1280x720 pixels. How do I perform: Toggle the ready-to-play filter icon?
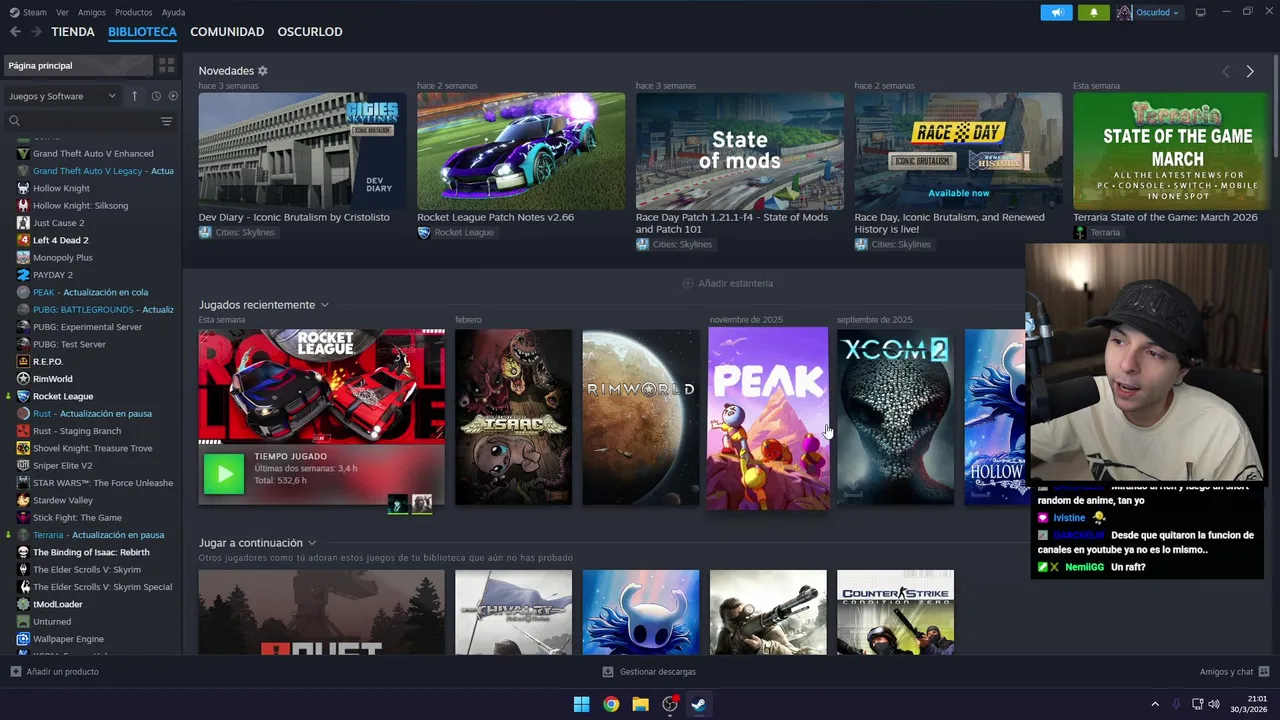pyautogui.click(x=173, y=96)
